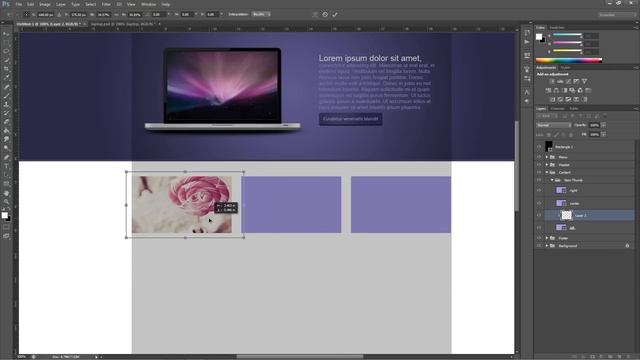
Task: Open the File menu
Action: (18, 4)
